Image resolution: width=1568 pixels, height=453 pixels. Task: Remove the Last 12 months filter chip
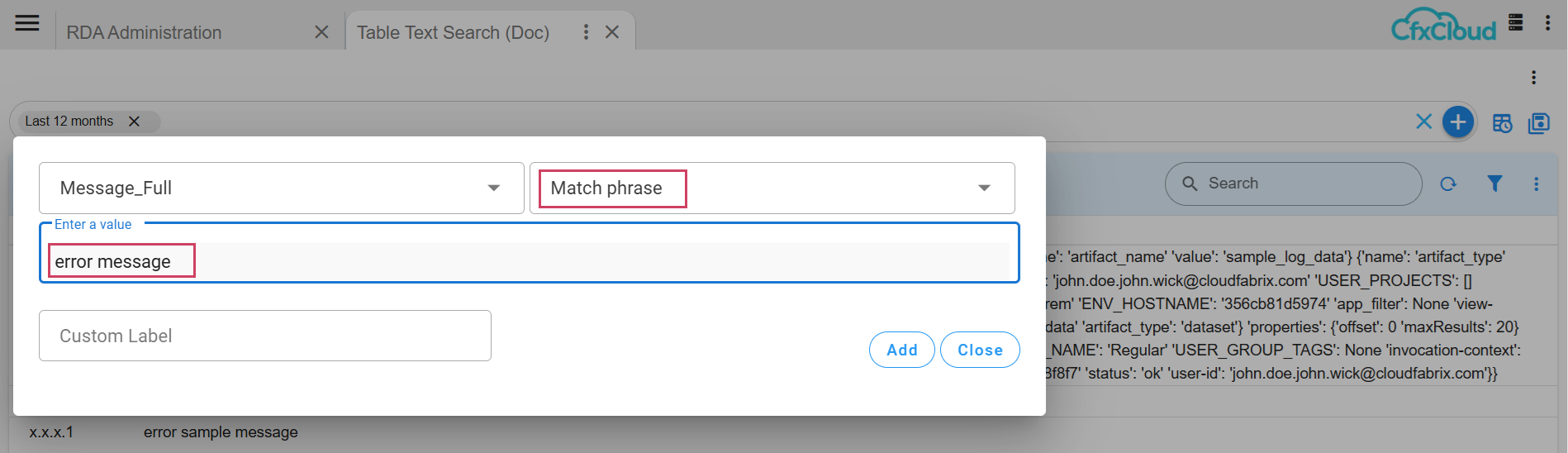point(134,122)
